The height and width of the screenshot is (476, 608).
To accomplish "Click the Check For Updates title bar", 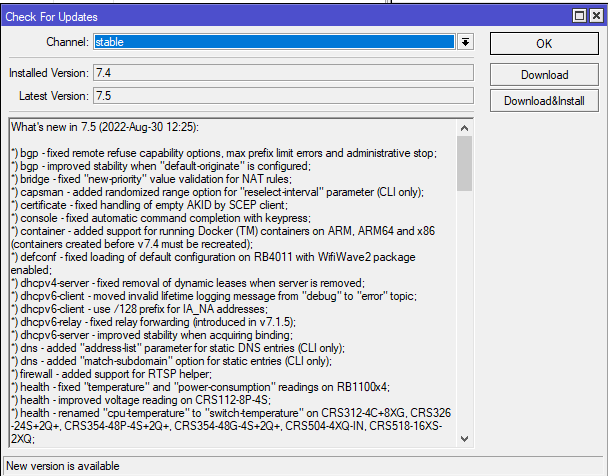I will tap(287, 16).
